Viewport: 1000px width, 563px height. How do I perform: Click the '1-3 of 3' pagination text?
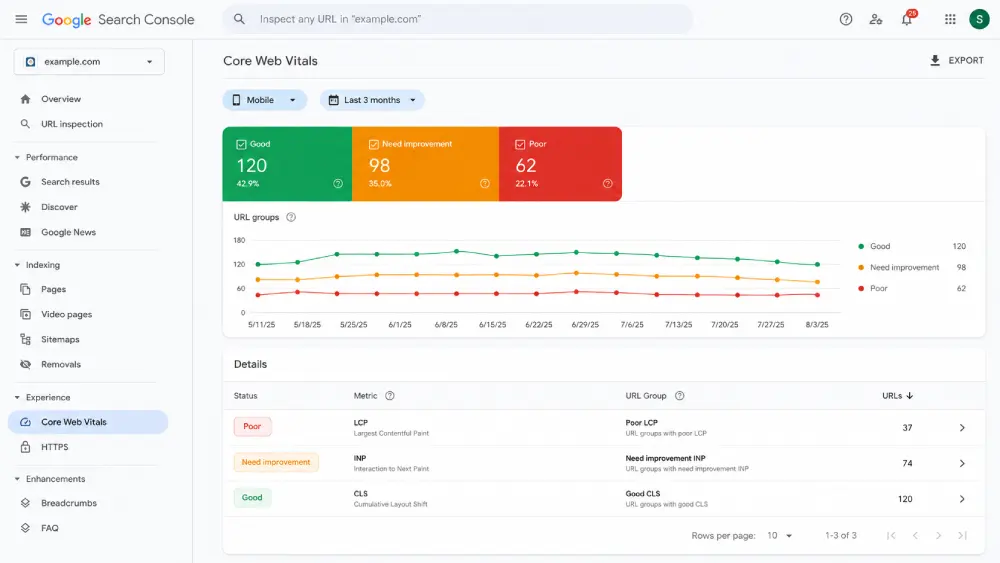[841, 536]
